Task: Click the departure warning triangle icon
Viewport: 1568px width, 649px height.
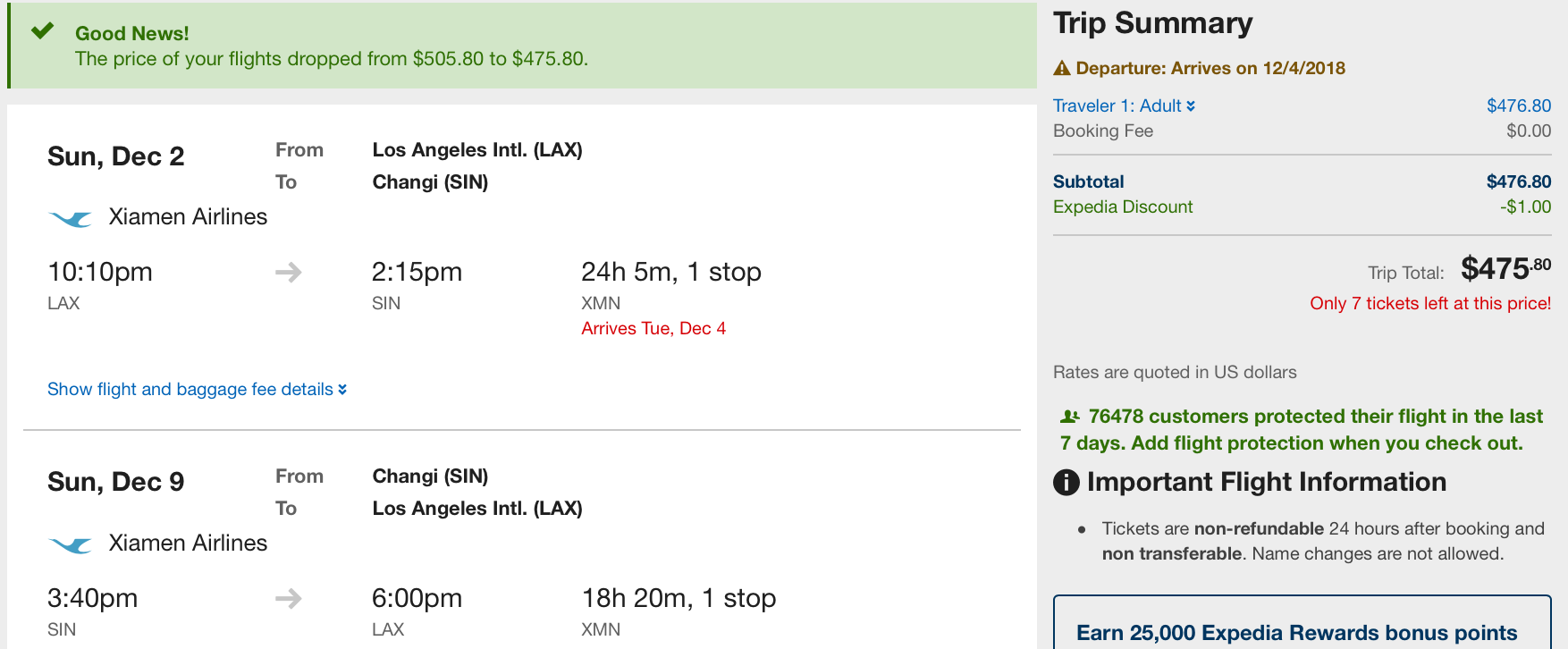Action: [x=1062, y=68]
